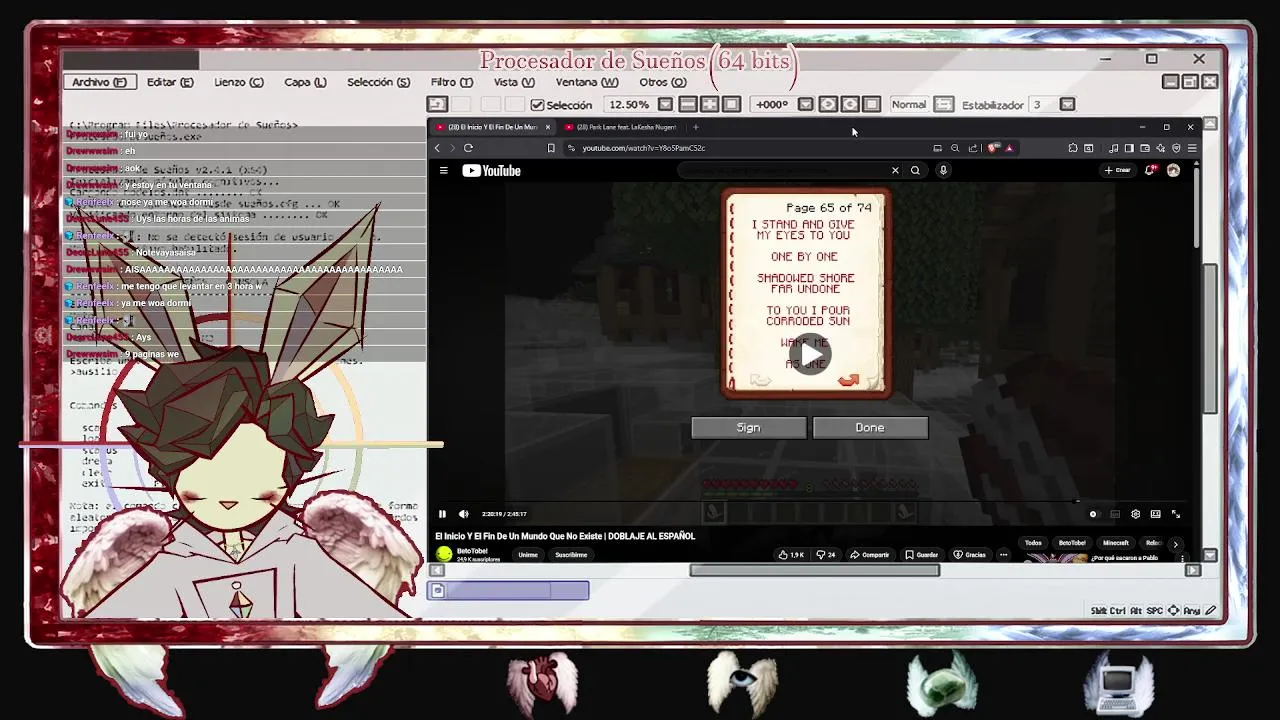The width and height of the screenshot is (1280, 720).
Task: Open the Lienzo menu
Action: (238, 82)
